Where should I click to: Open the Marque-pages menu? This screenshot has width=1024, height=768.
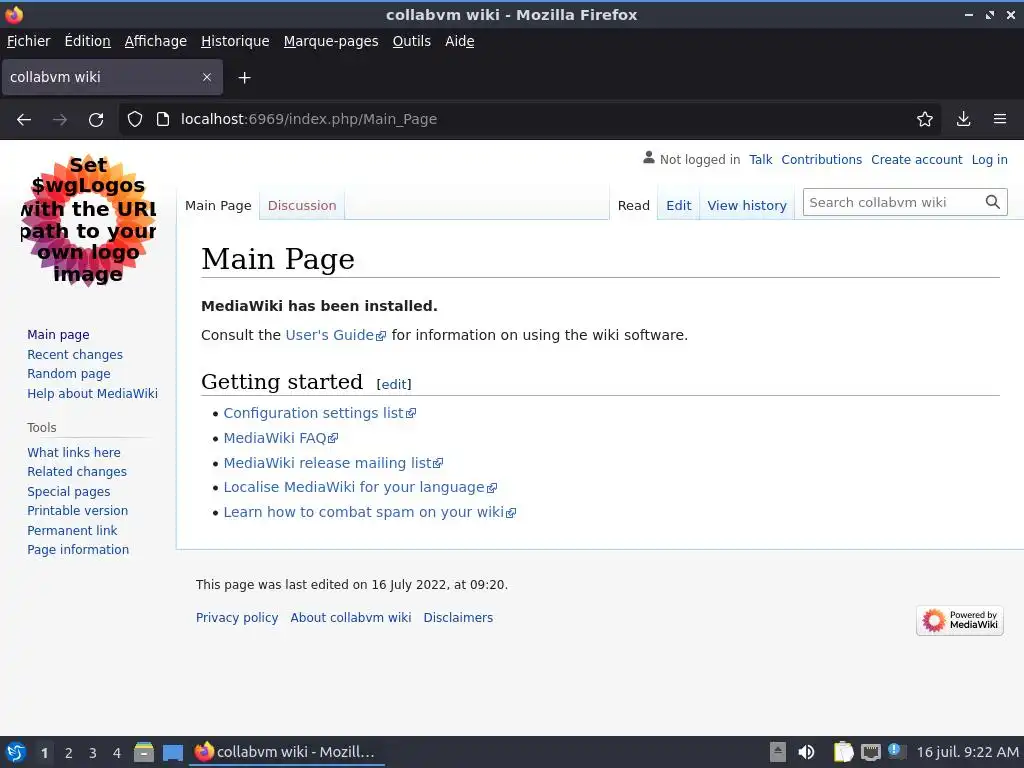[331, 41]
